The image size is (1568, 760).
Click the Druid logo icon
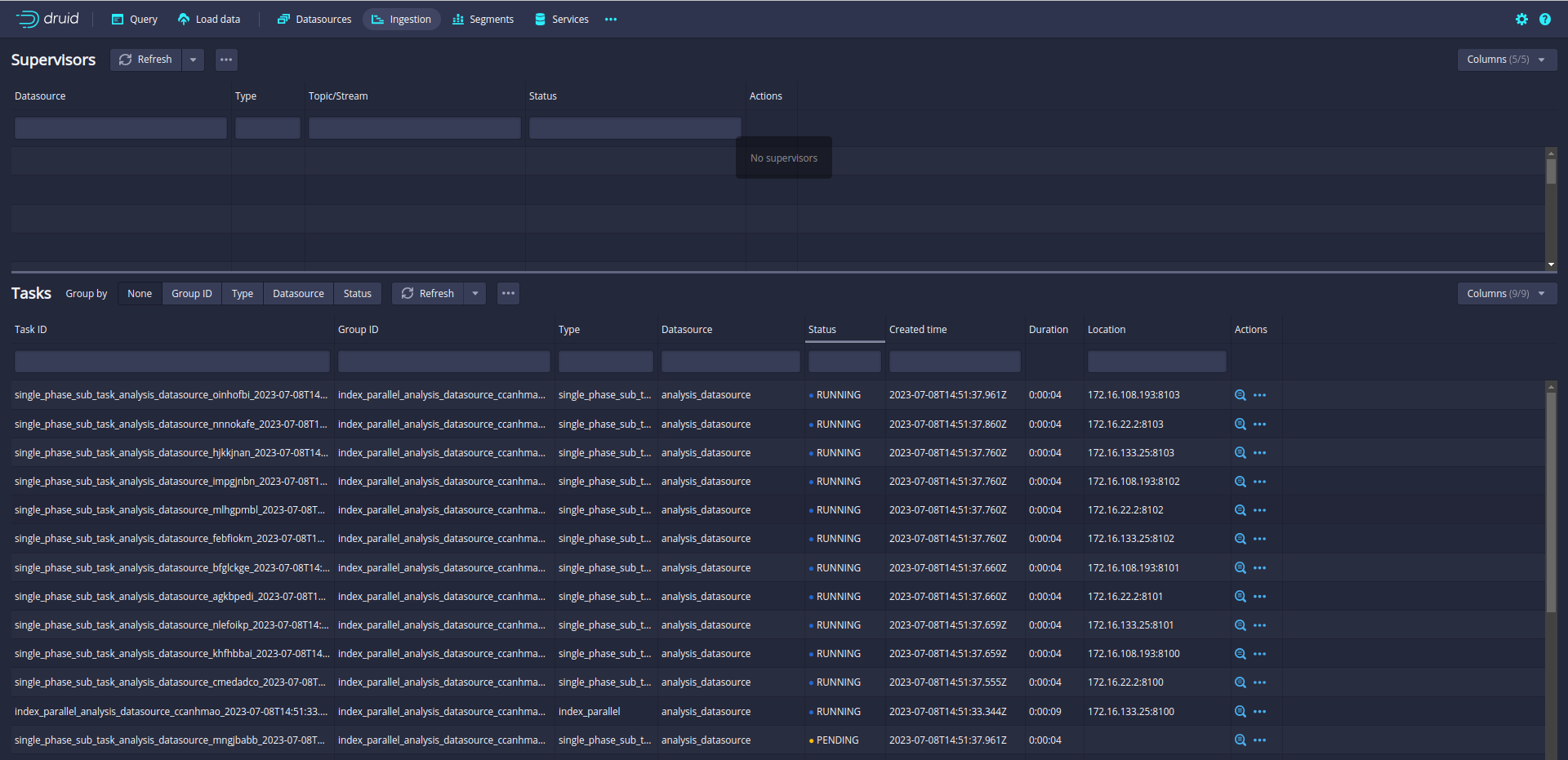coord(28,19)
